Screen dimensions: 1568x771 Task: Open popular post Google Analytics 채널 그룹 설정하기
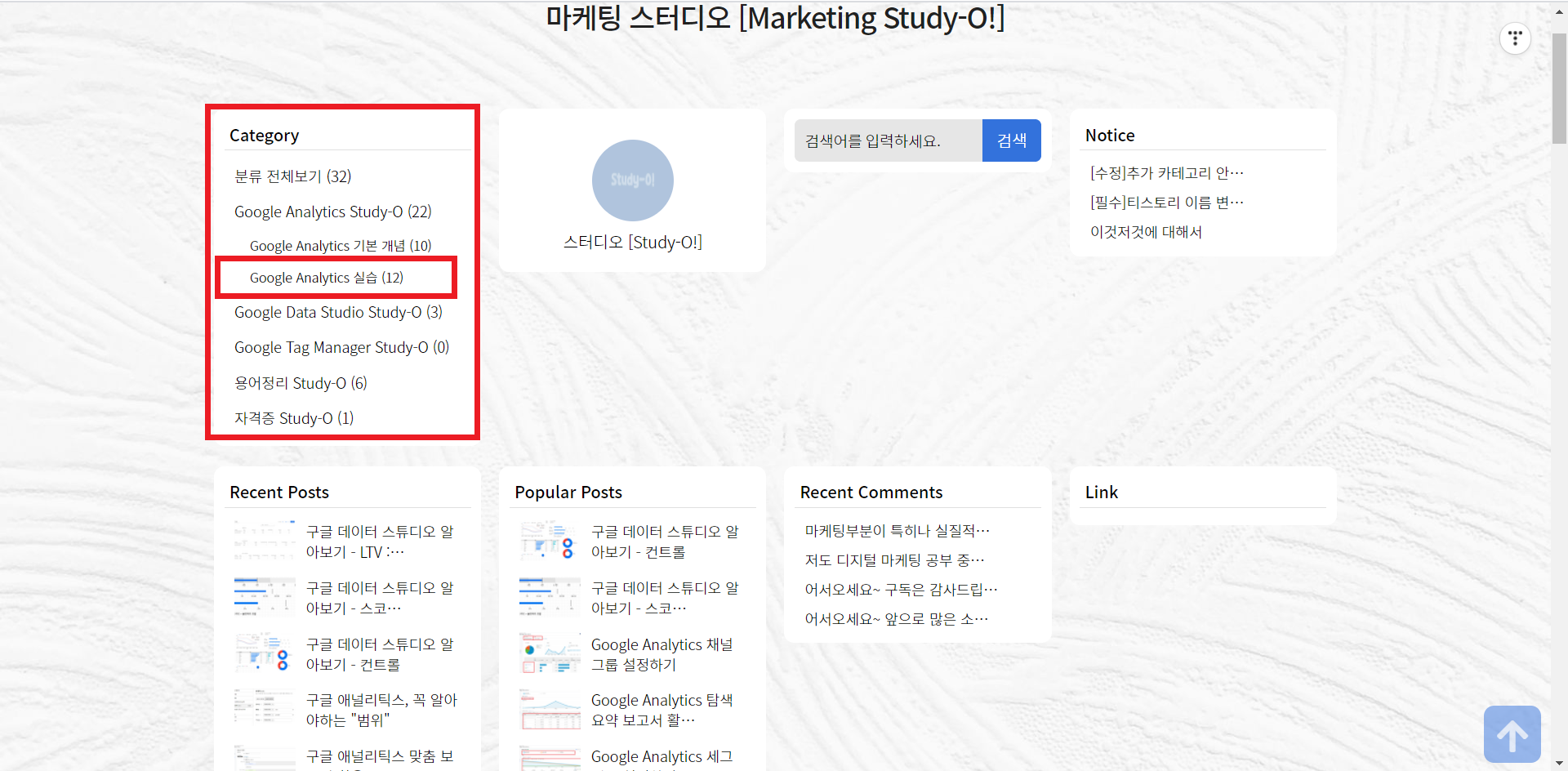[662, 654]
